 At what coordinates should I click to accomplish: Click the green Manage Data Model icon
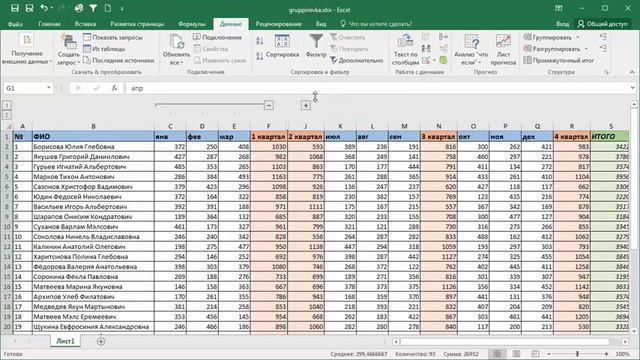(x=444, y=60)
